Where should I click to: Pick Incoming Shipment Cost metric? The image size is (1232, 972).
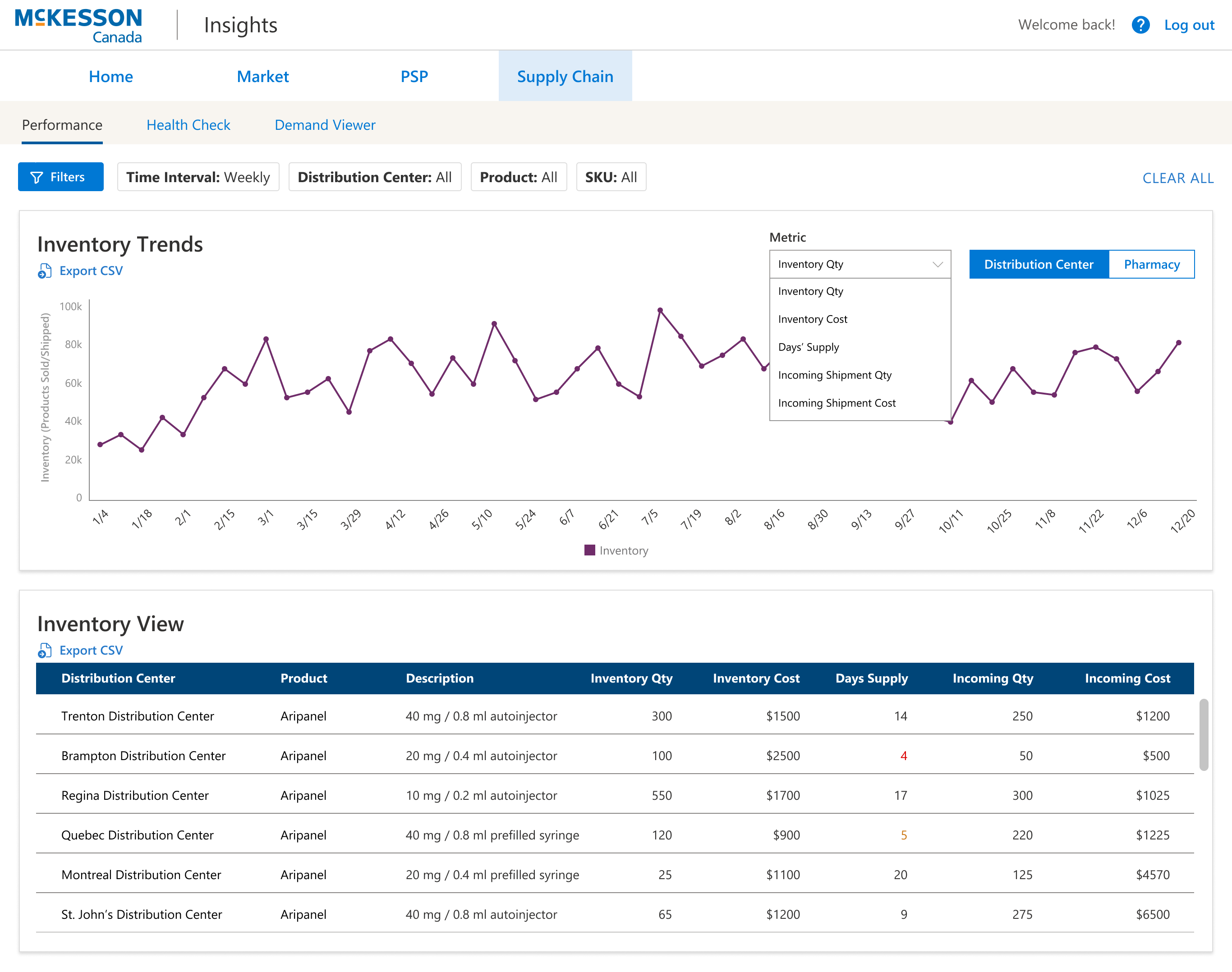837,403
